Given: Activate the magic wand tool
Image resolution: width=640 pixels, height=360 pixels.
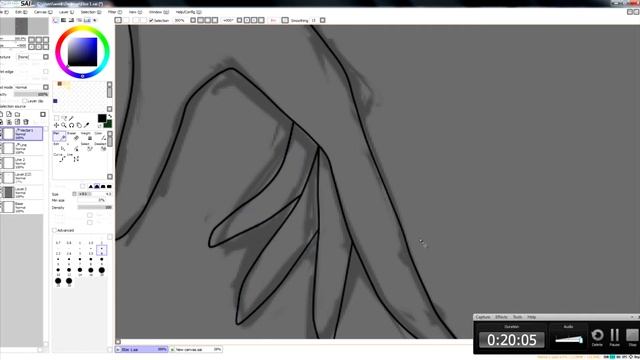Looking at the screenshot, I should pyautogui.click(x=71, y=118).
